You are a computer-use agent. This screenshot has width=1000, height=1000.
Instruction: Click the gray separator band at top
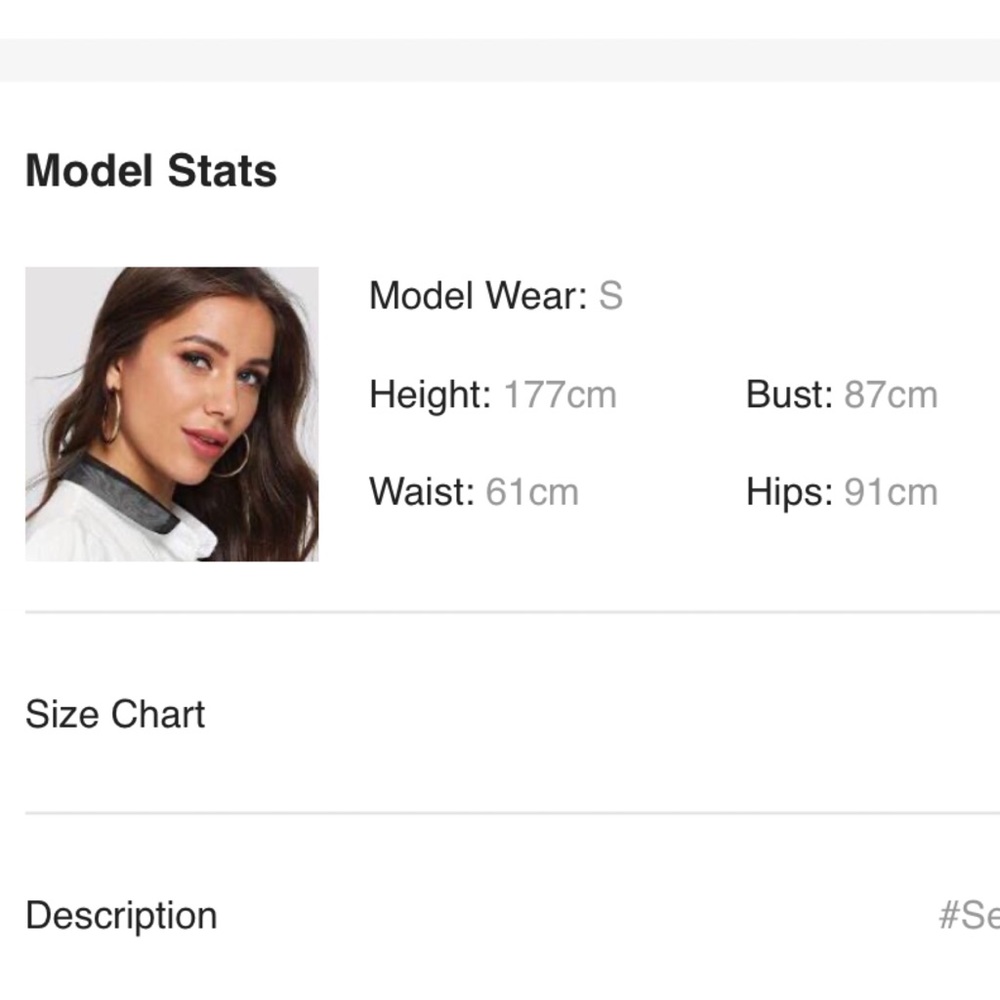click(500, 60)
